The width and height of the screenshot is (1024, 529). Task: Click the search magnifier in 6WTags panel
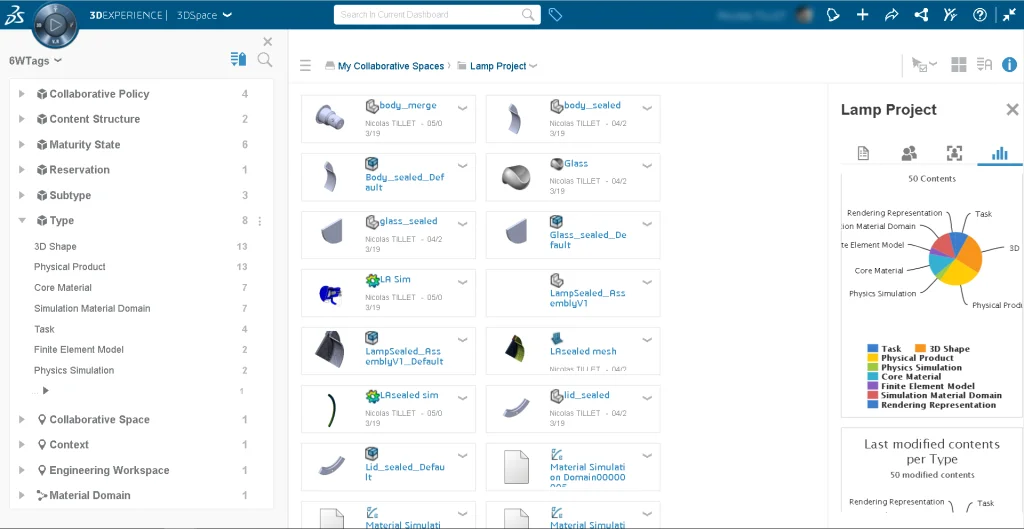pos(265,60)
